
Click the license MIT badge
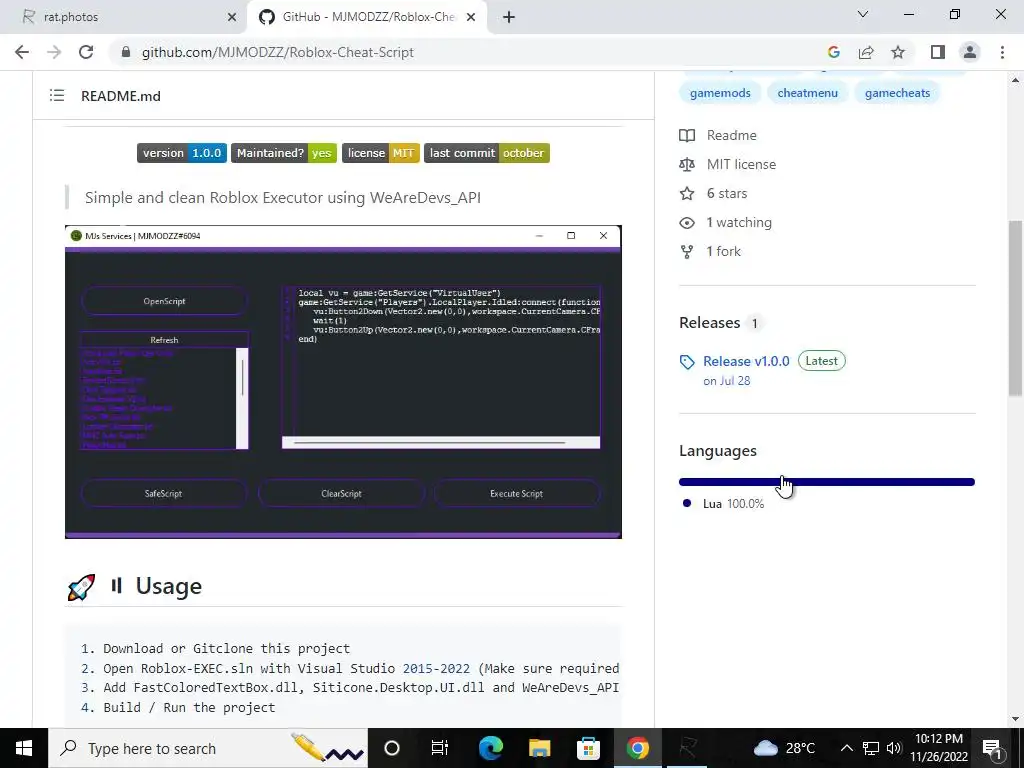pos(381,153)
